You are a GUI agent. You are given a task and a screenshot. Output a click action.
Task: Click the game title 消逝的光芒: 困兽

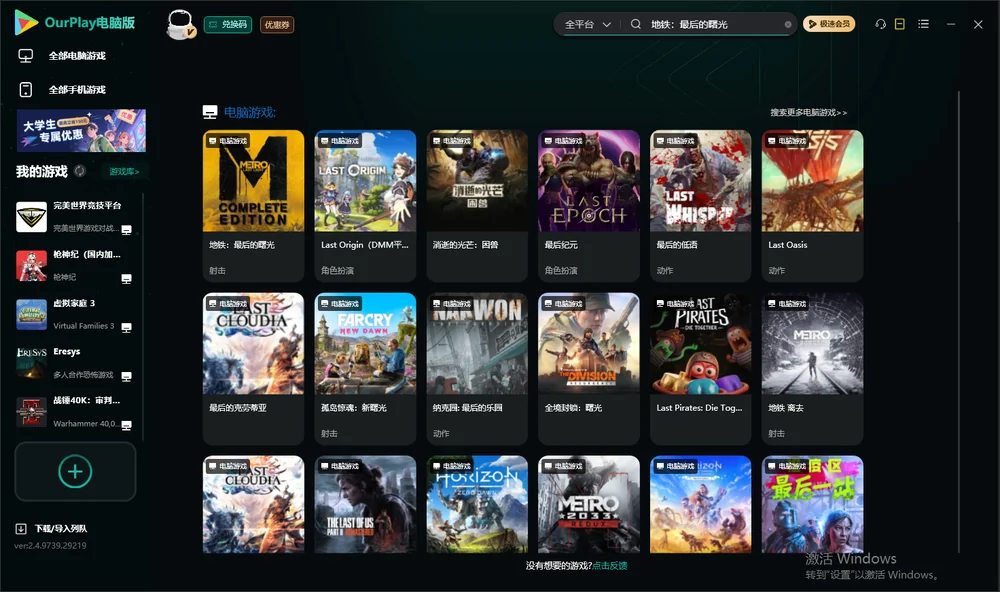pos(466,245)
